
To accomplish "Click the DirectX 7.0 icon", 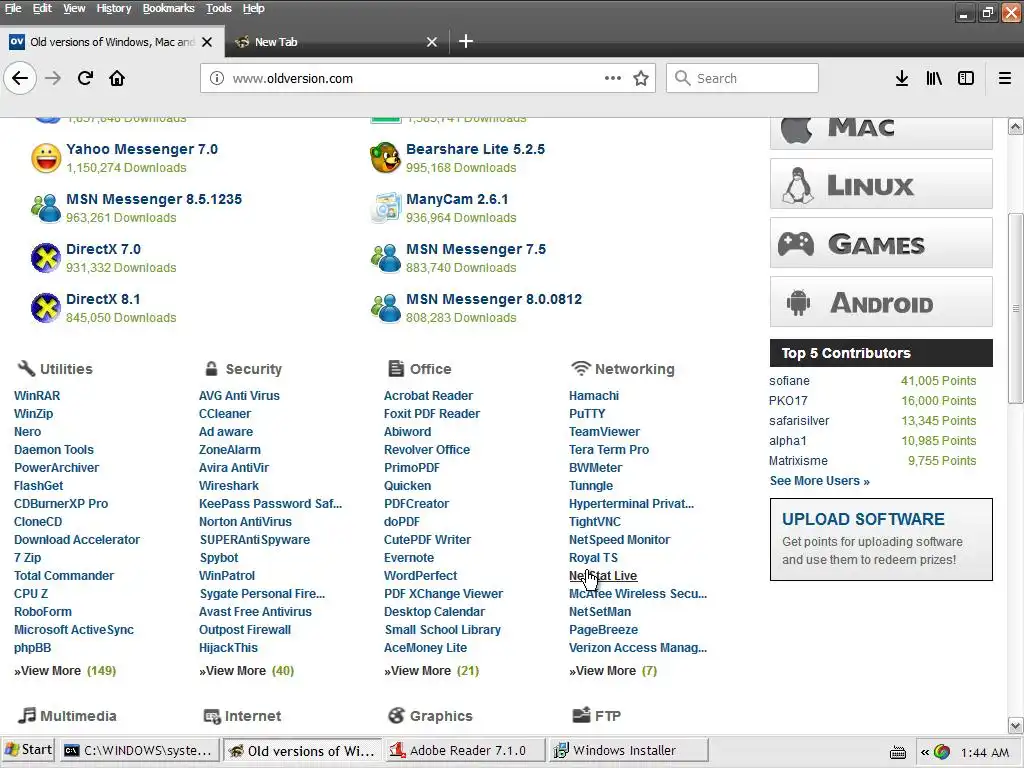I will [46, 258].
